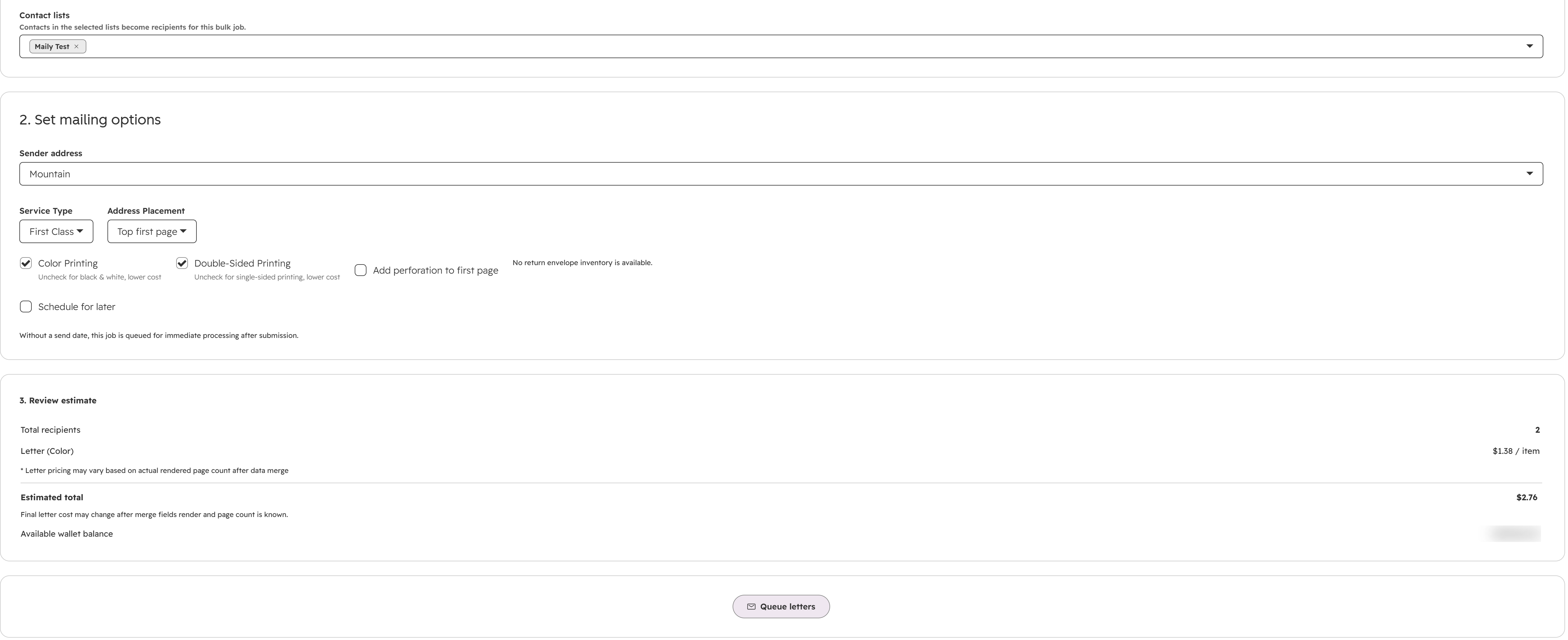Viewport: 1568px width, 640px height.
Task: Enable Add perforation to first page
Action: (x=360, y=270)
